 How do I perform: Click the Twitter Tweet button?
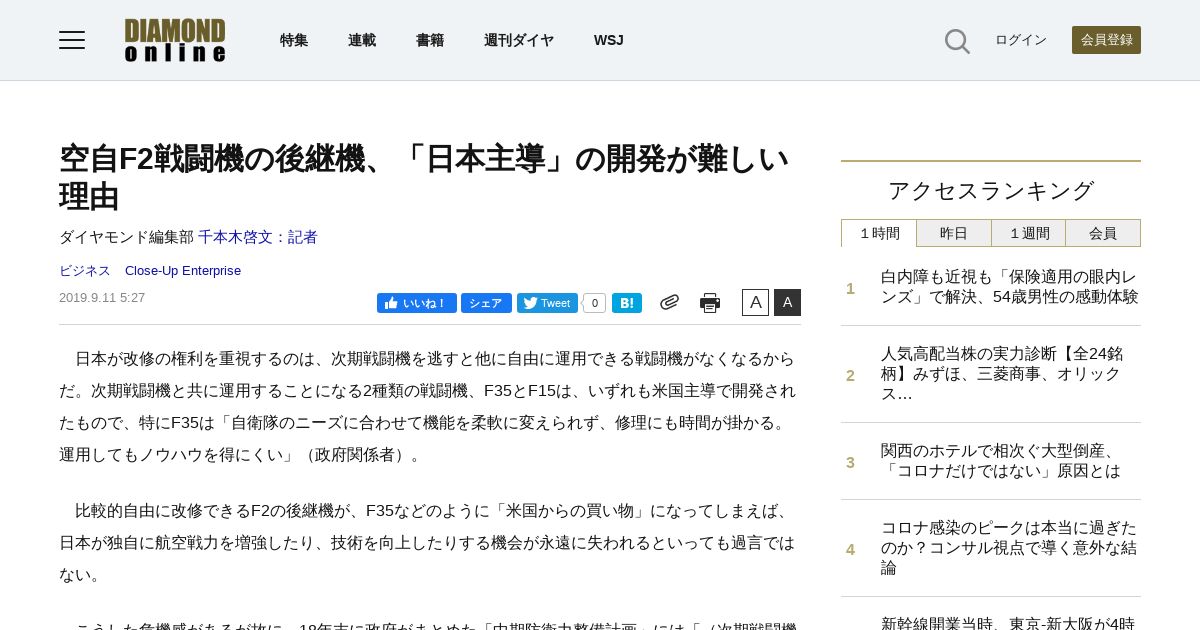(x=547, y=303)
